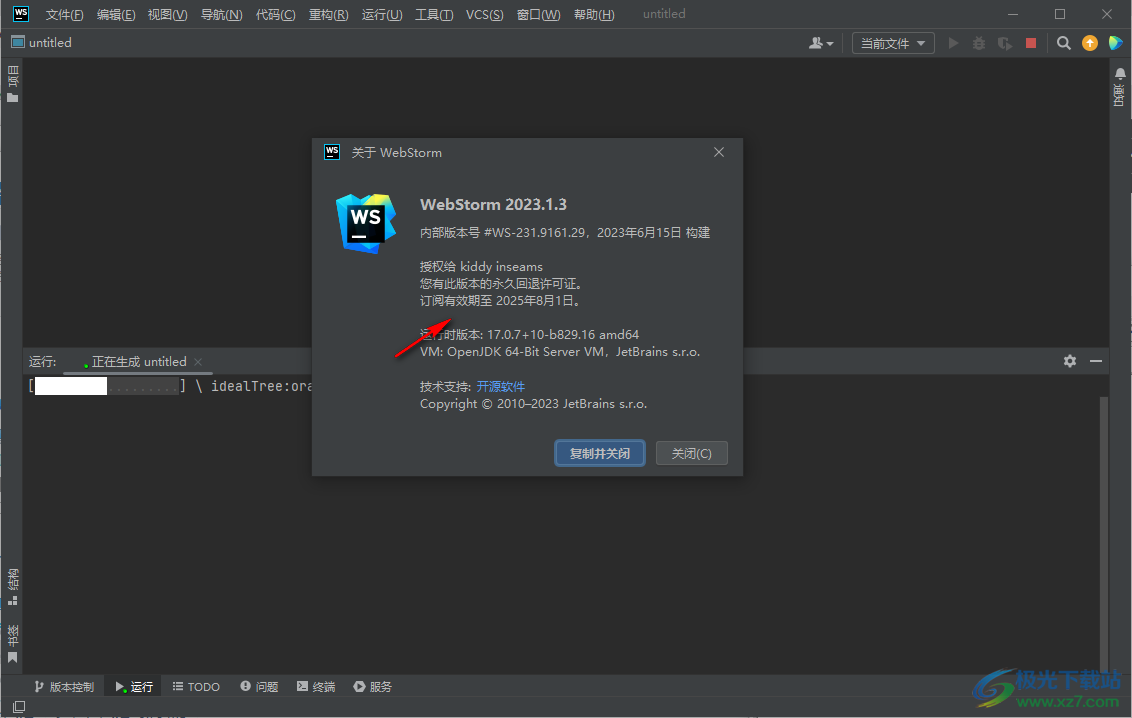Open the 运行 bottom tool tab

[x=134, y=686]
